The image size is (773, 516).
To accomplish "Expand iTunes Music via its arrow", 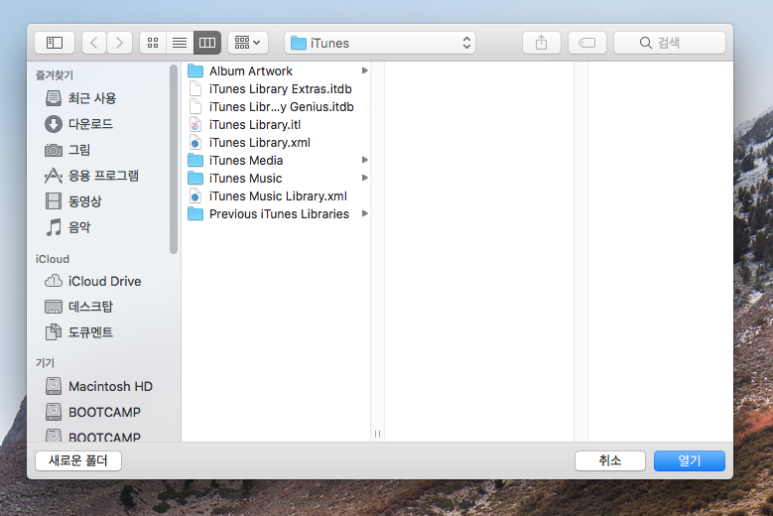I will [x=365, y=178].
